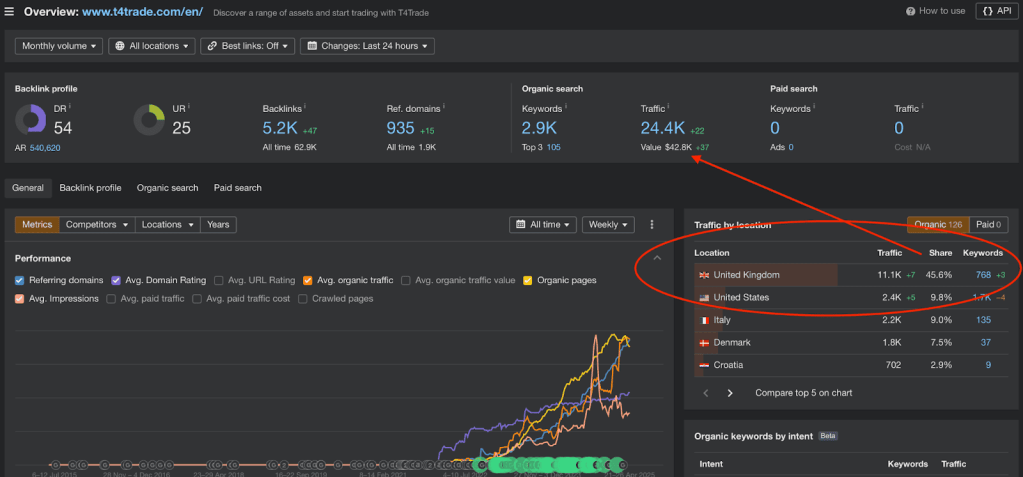Select the Years chart tab
Screen dimensions: 1023x477
219,224
